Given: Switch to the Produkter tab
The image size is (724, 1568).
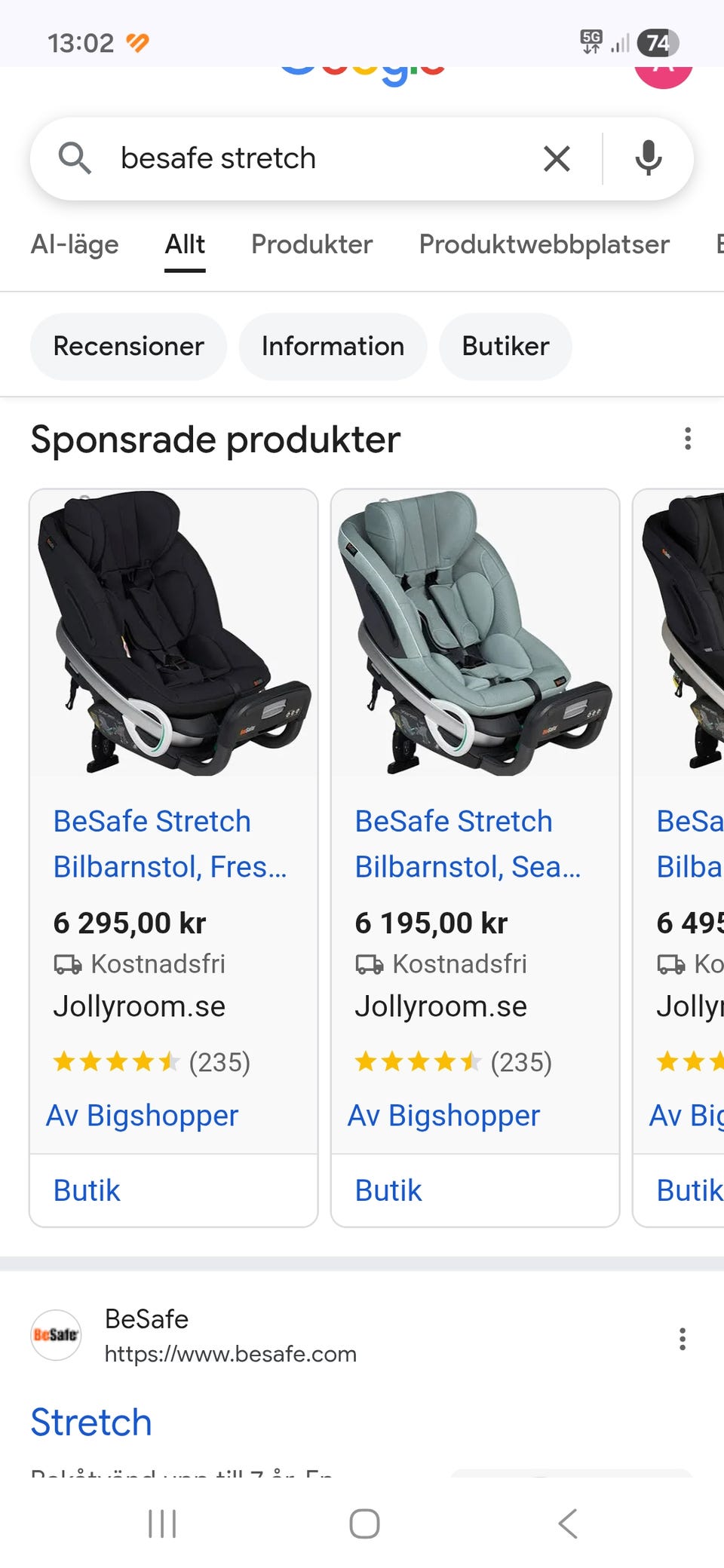Looking at the screenshot, I should coord(311,244).
